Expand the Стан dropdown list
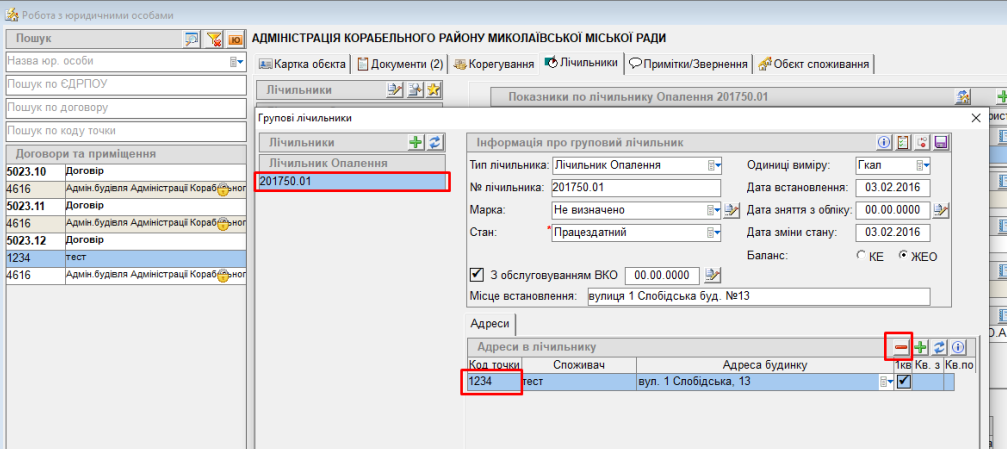Viewport: 1007px width, 449px height. [x=714, y=233]
